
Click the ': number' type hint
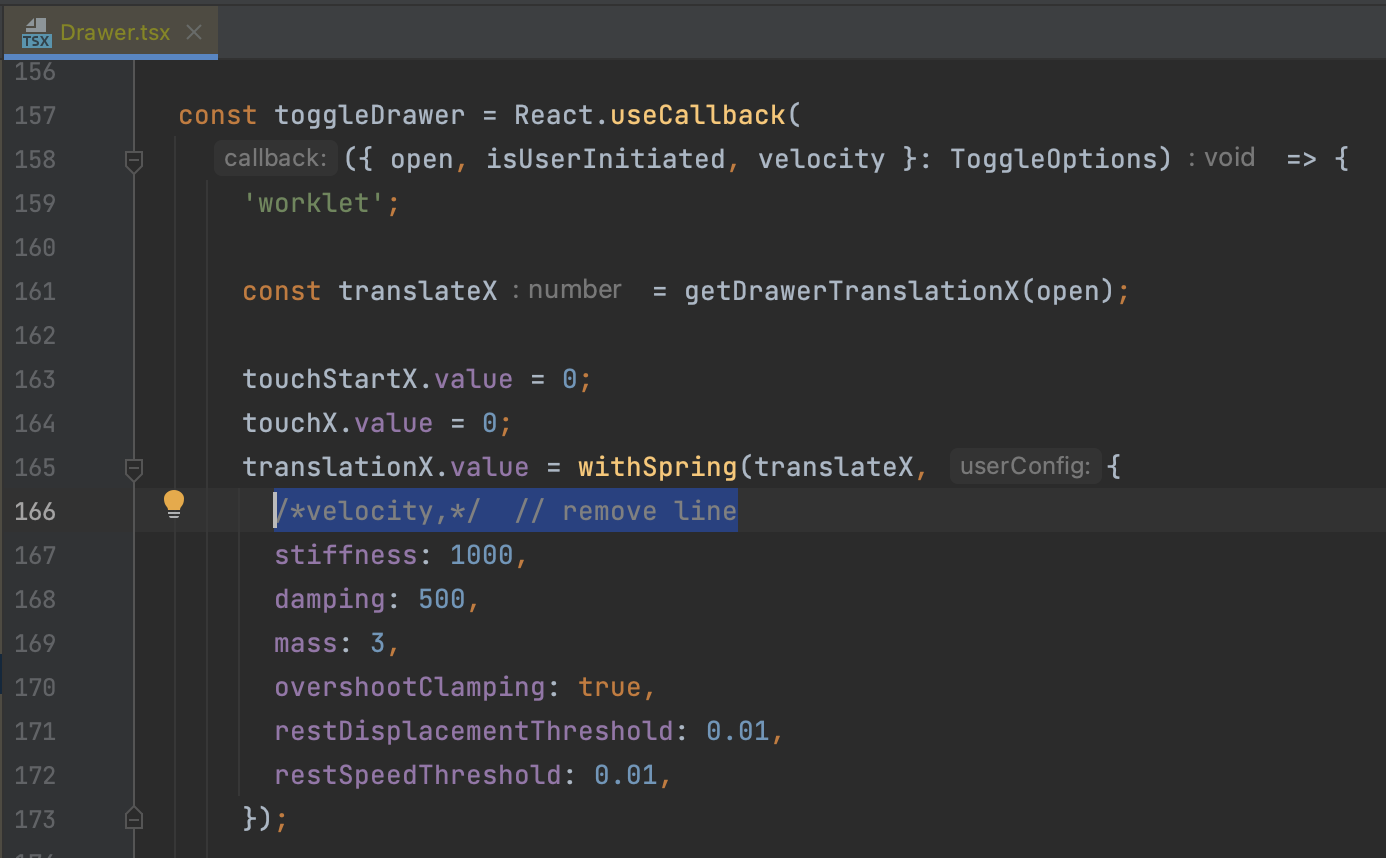click(x=567, y=290)
